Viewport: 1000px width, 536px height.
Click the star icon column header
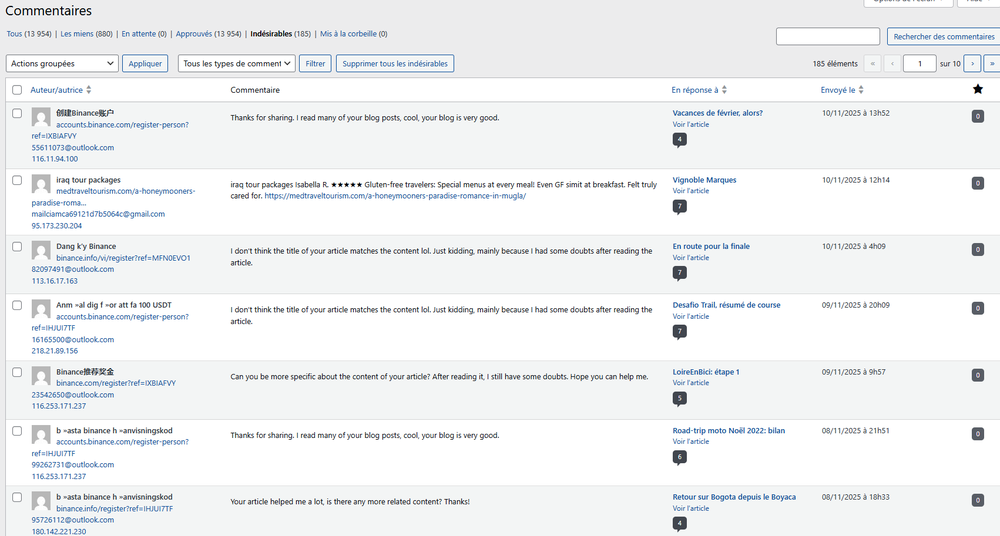click(977, 90)
